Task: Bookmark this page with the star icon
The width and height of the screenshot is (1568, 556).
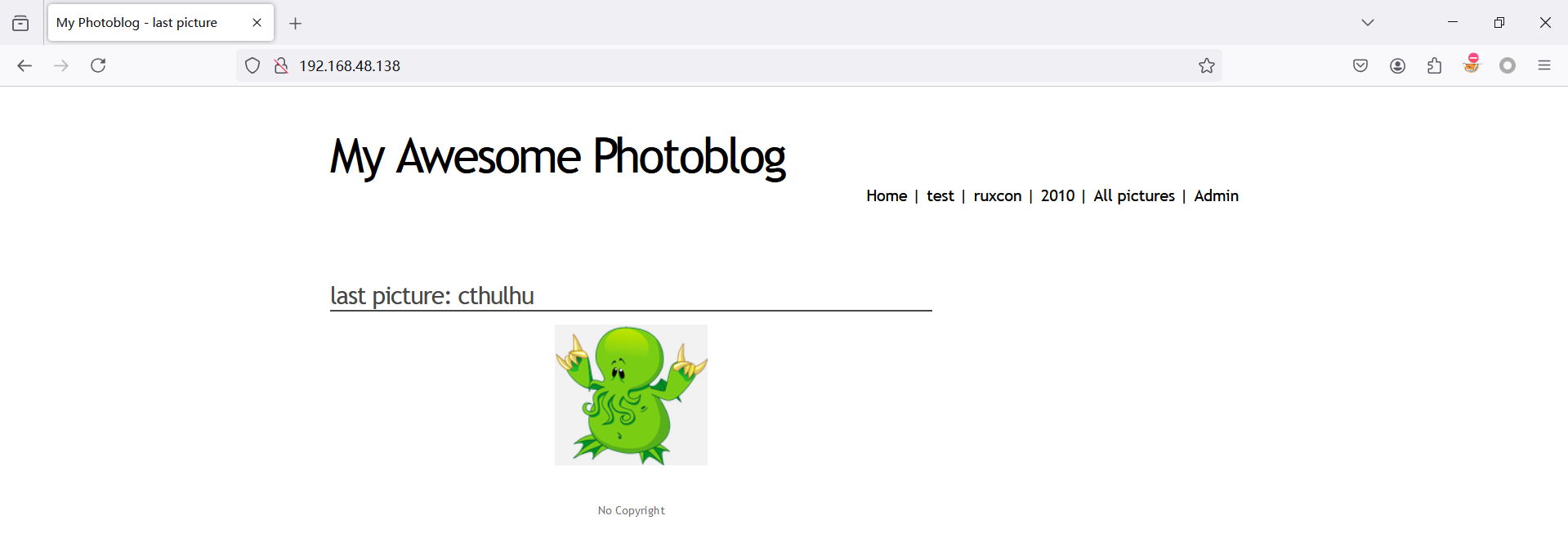Action: pyautogui.click(x=1207, y=65)
